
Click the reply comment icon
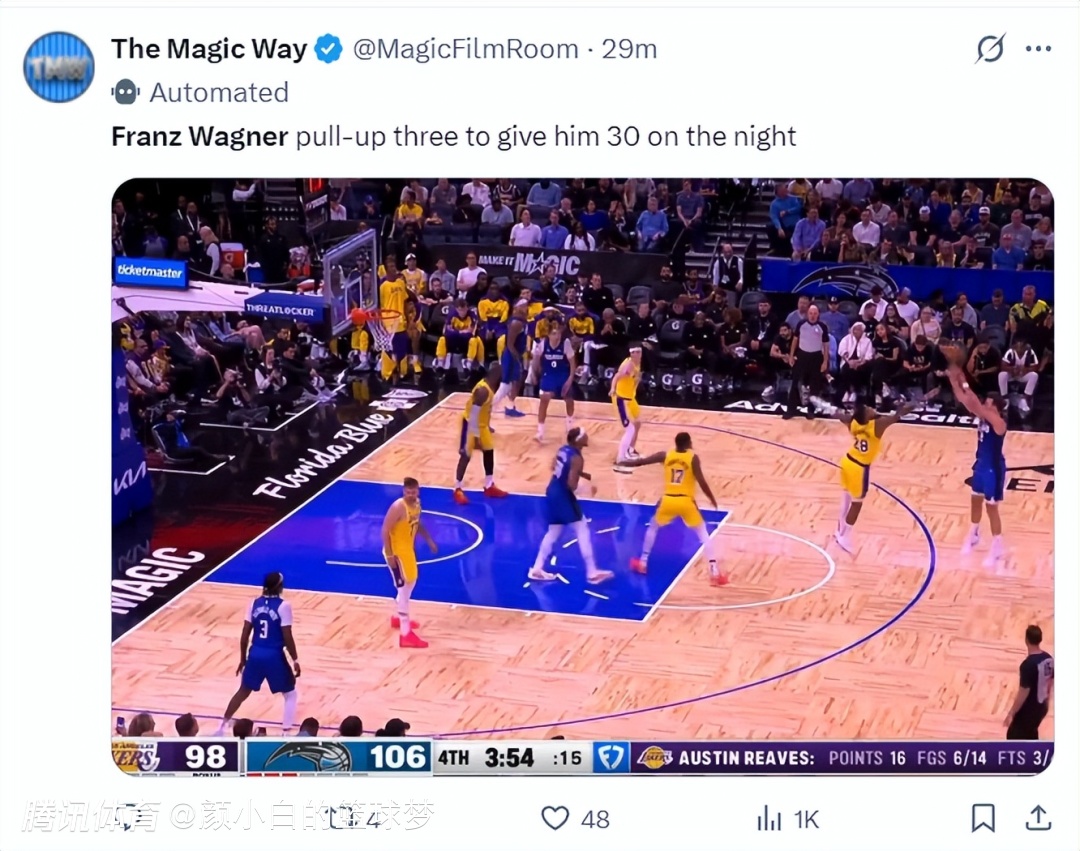134,819
